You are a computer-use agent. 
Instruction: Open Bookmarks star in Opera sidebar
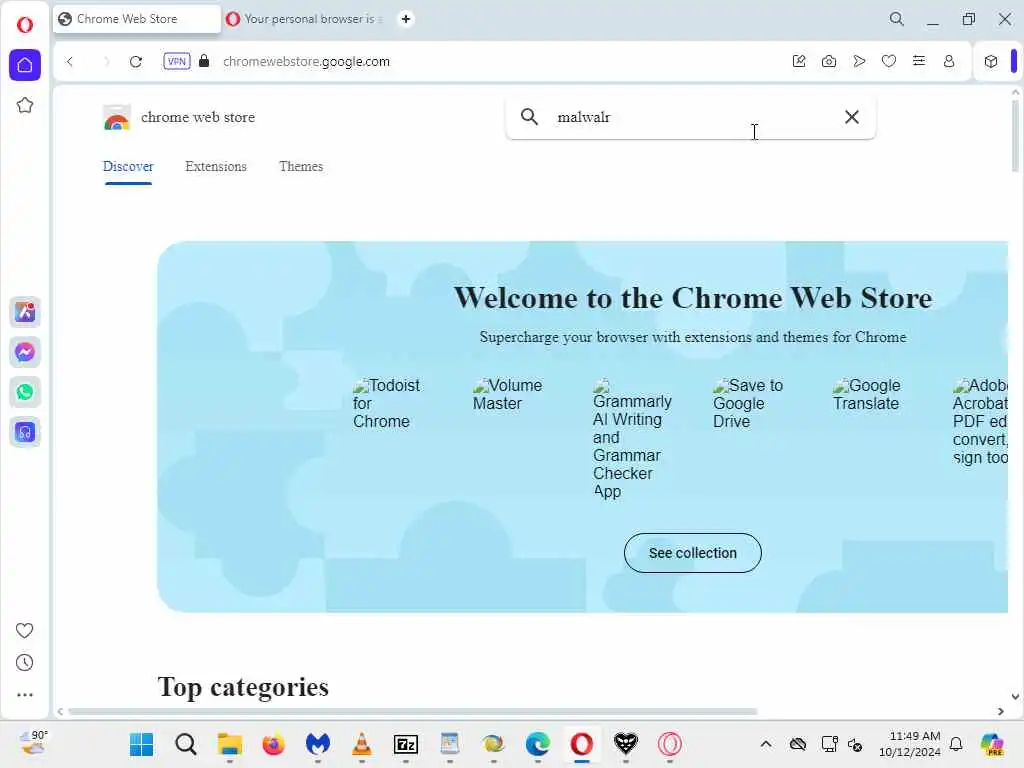click(25, 105)
